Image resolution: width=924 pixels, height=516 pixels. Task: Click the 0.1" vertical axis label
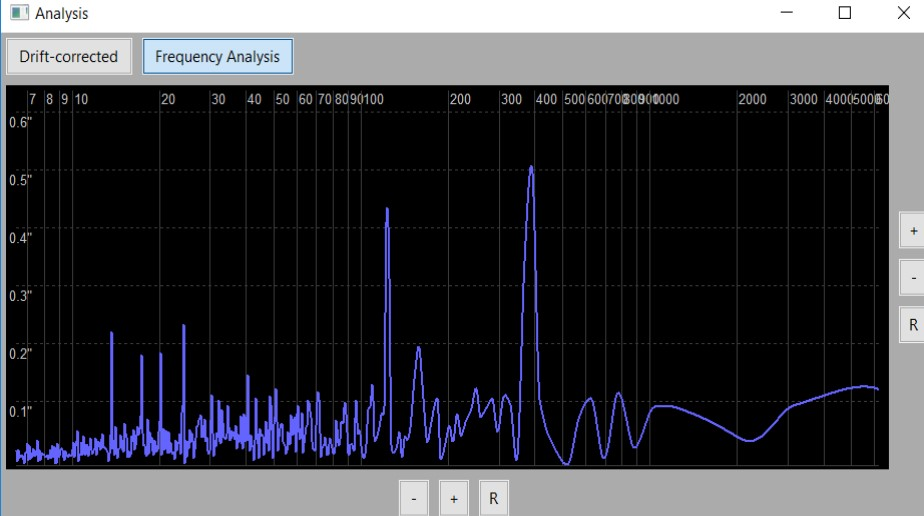[20, 411]
